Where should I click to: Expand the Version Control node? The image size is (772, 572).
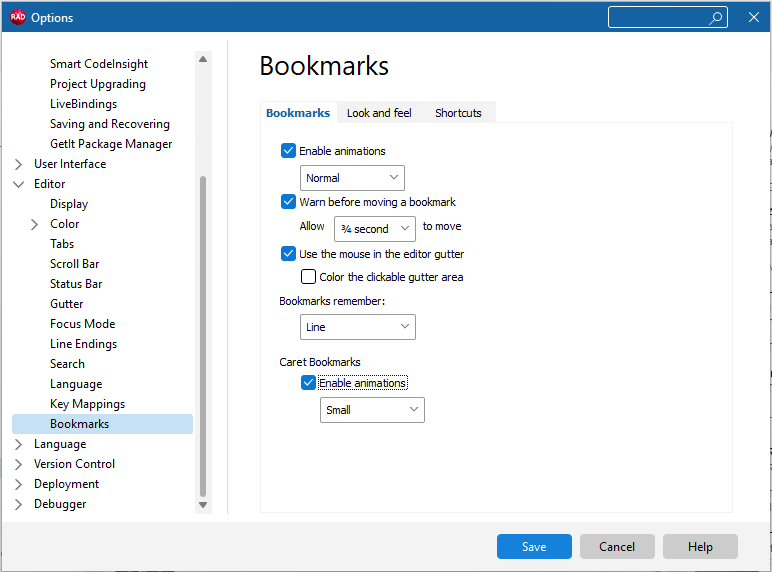pyautogui.click(x=19, y=464)
